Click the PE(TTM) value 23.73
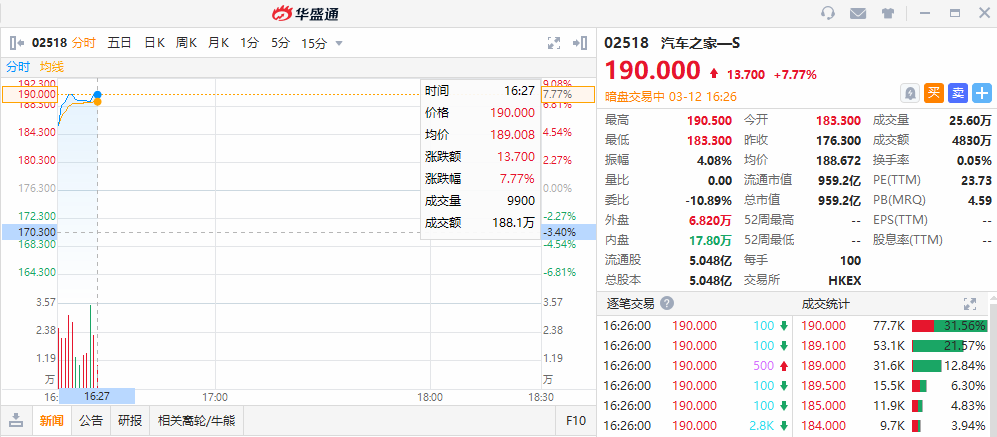The height and width of the screenshot is (437, 997). [x=976, y=181]
